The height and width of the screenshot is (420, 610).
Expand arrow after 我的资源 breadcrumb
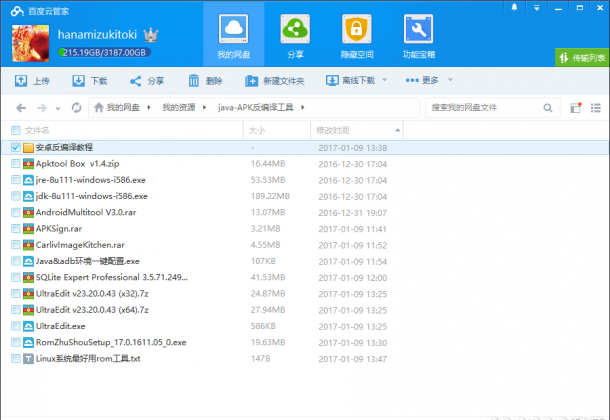point(204,107)
